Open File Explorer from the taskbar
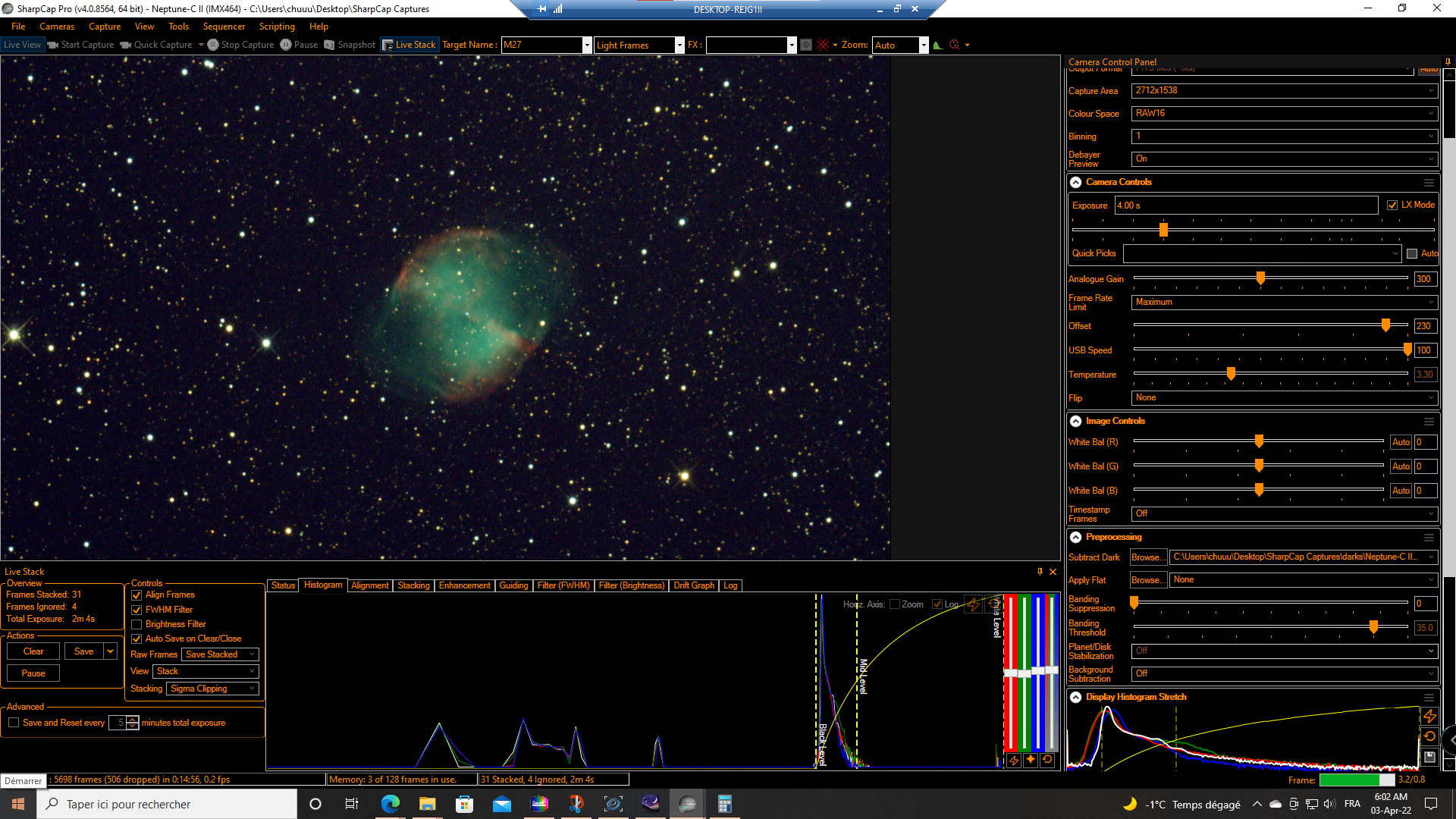The image size is (1456, 819). click(x=428, y=804)
